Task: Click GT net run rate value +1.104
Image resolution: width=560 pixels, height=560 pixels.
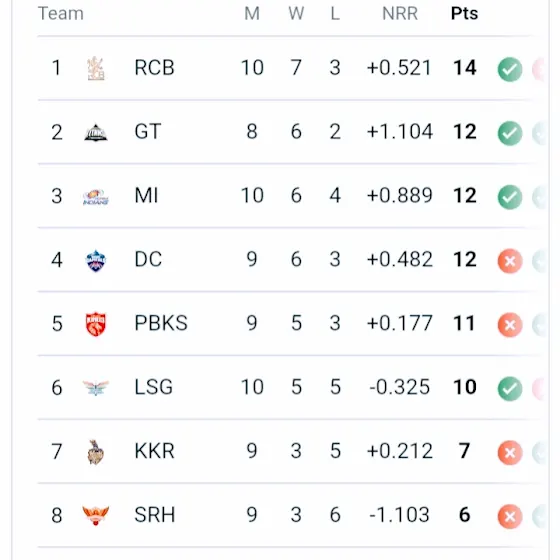Action: click(x=400, y=131)
